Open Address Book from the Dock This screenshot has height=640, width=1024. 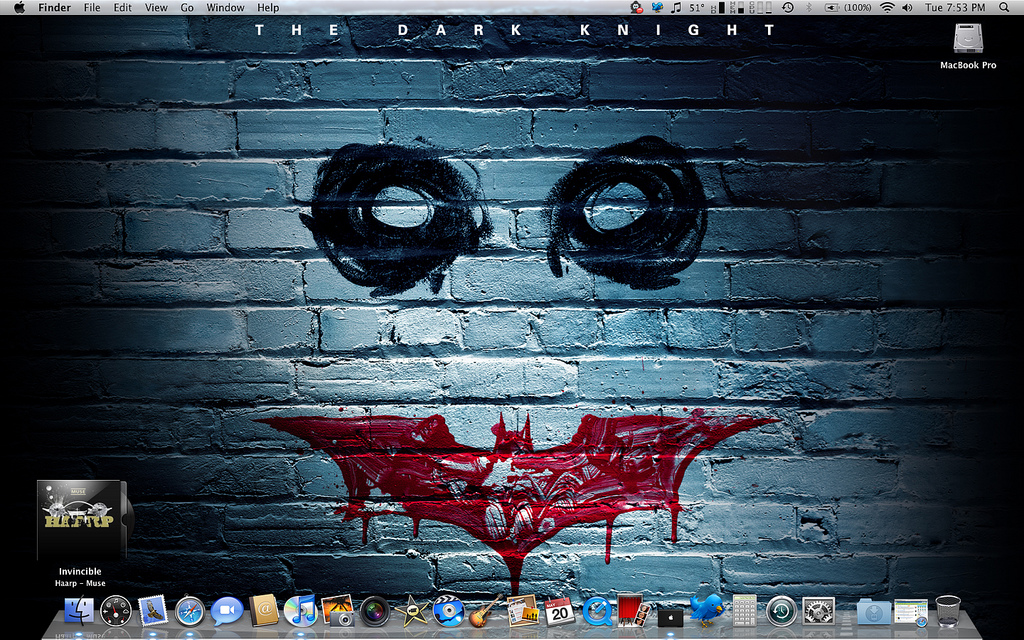coord(264,611)
